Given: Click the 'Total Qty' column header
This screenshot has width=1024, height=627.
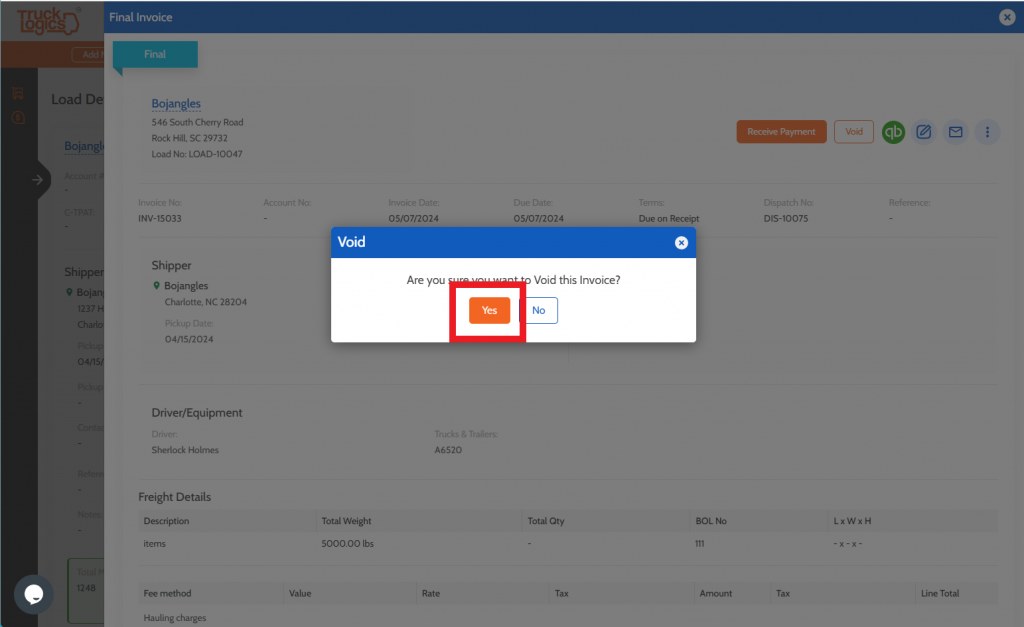Looking at the screenshot, I should [546, 521].
